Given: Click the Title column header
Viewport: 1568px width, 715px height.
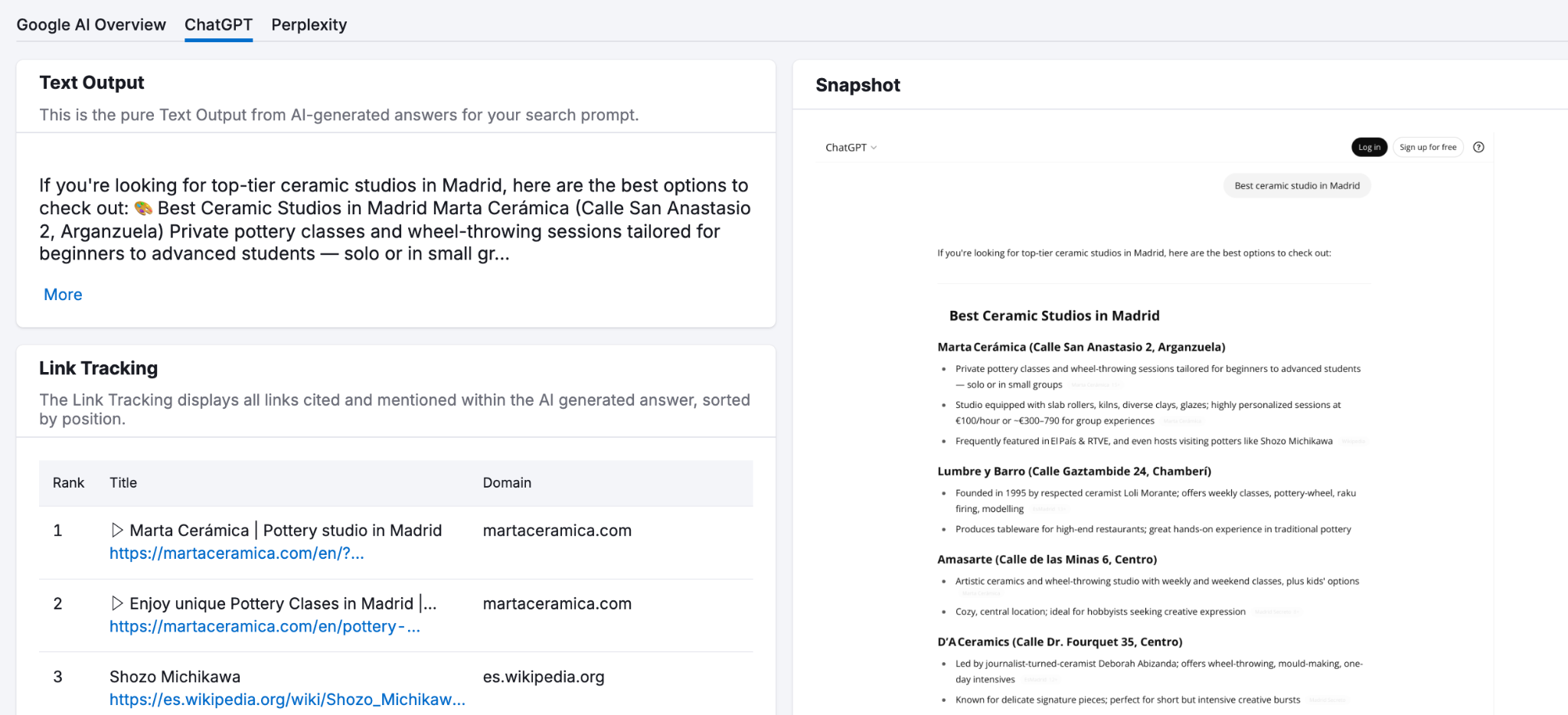Looking at the screenshot, I should tap(123, 483).
